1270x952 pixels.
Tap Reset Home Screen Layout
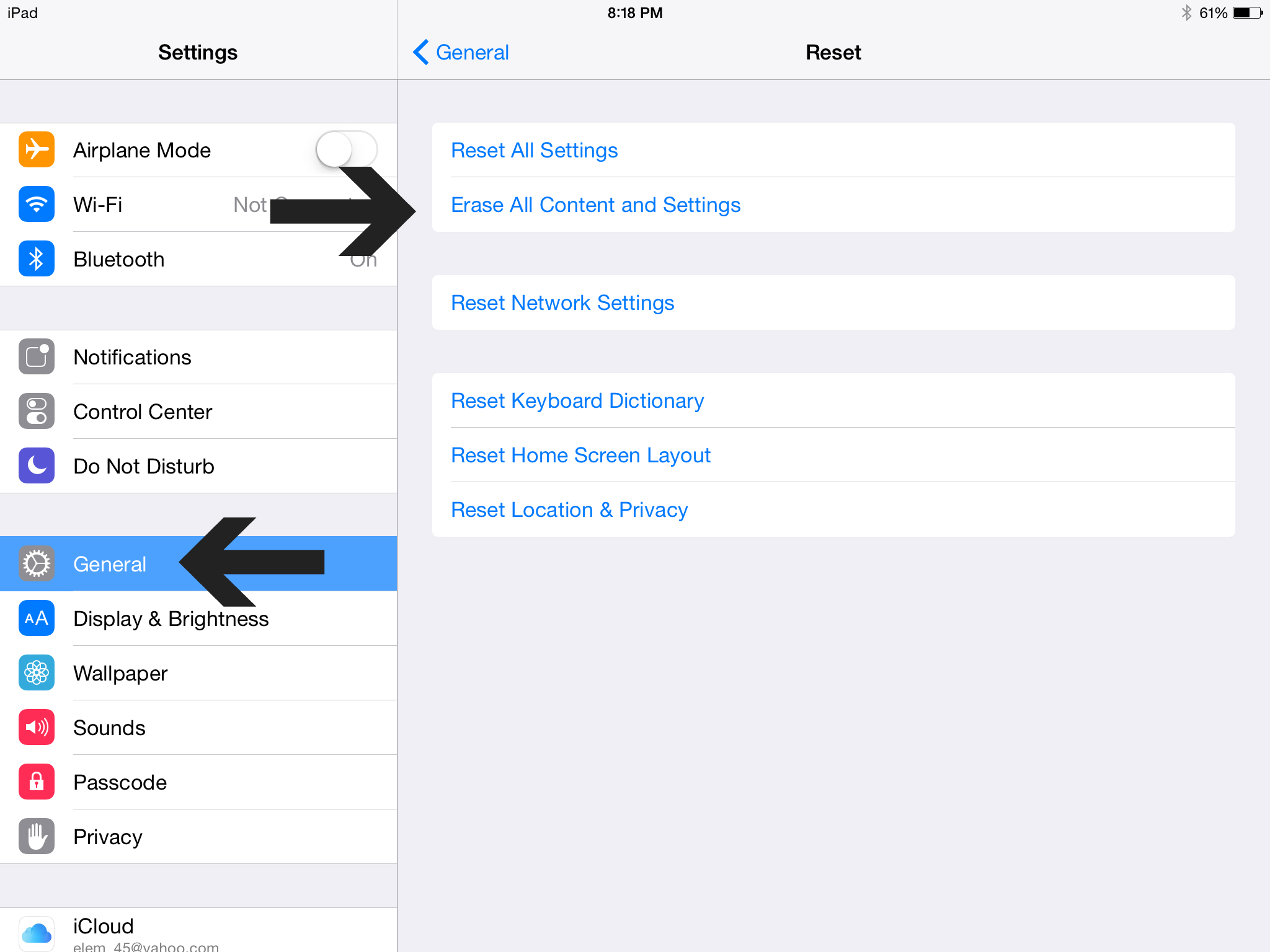[833, 455]
